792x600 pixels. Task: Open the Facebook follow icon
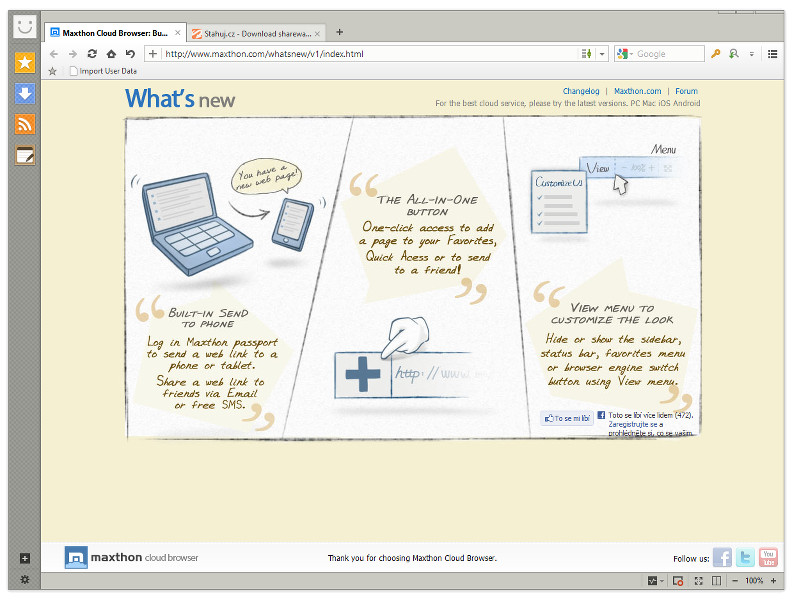coord(722,558)
